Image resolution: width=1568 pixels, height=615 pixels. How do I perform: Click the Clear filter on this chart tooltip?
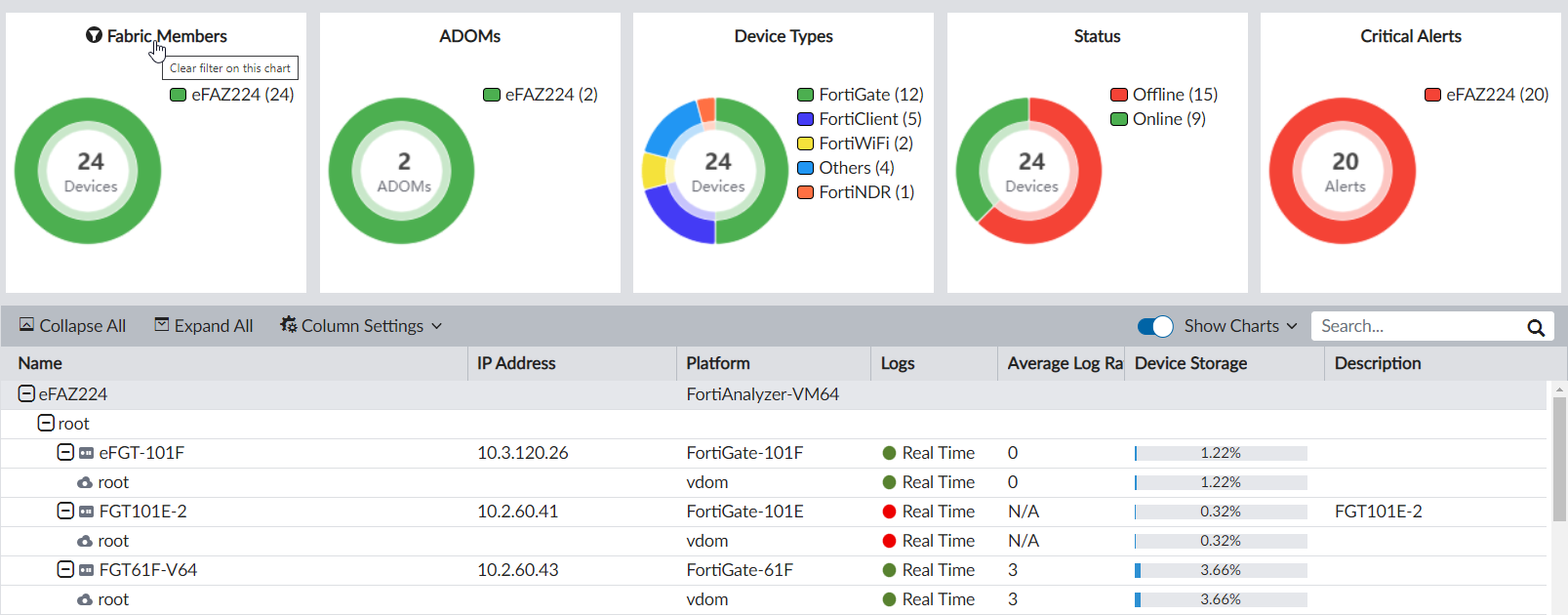[x=230, y=68]
